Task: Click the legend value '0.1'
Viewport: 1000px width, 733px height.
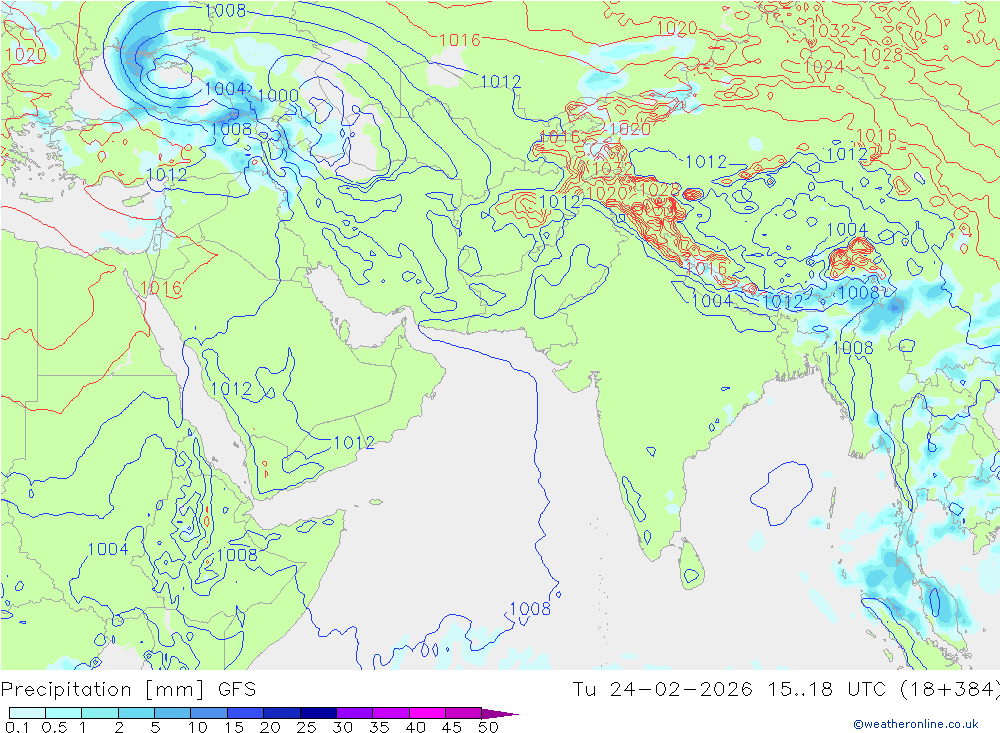Action: coord(17,727)
